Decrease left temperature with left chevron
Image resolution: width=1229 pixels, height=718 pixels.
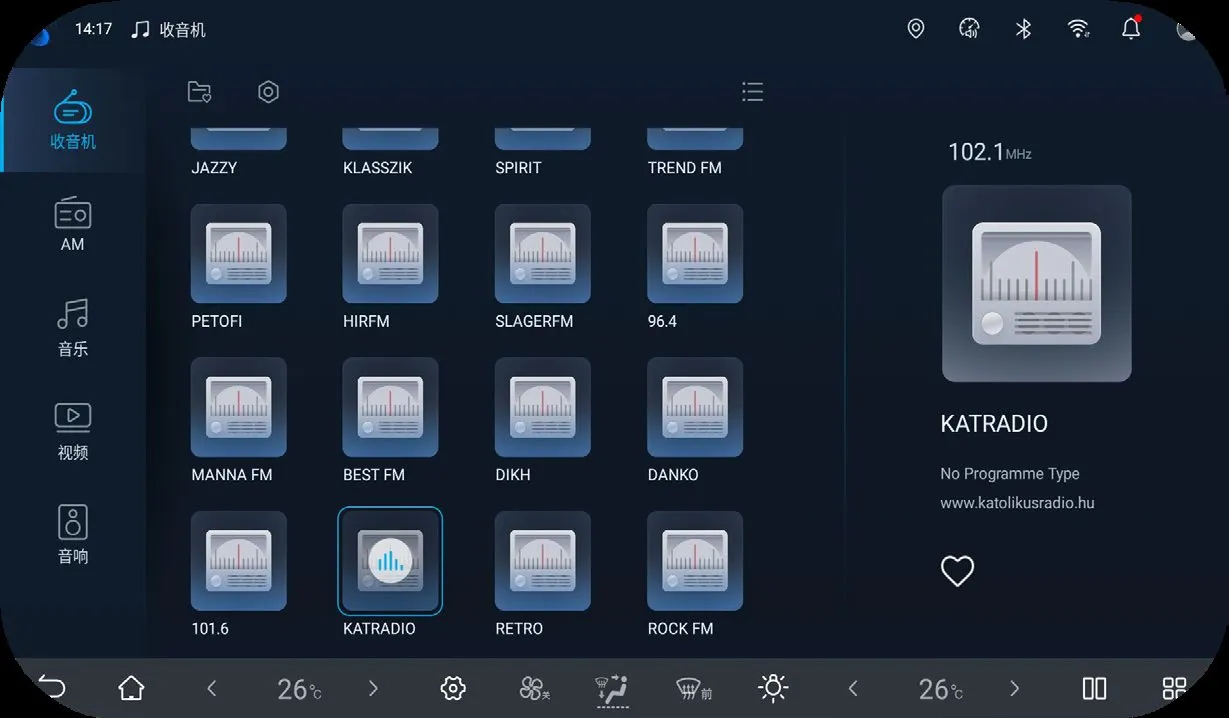(x=211, y=688)
